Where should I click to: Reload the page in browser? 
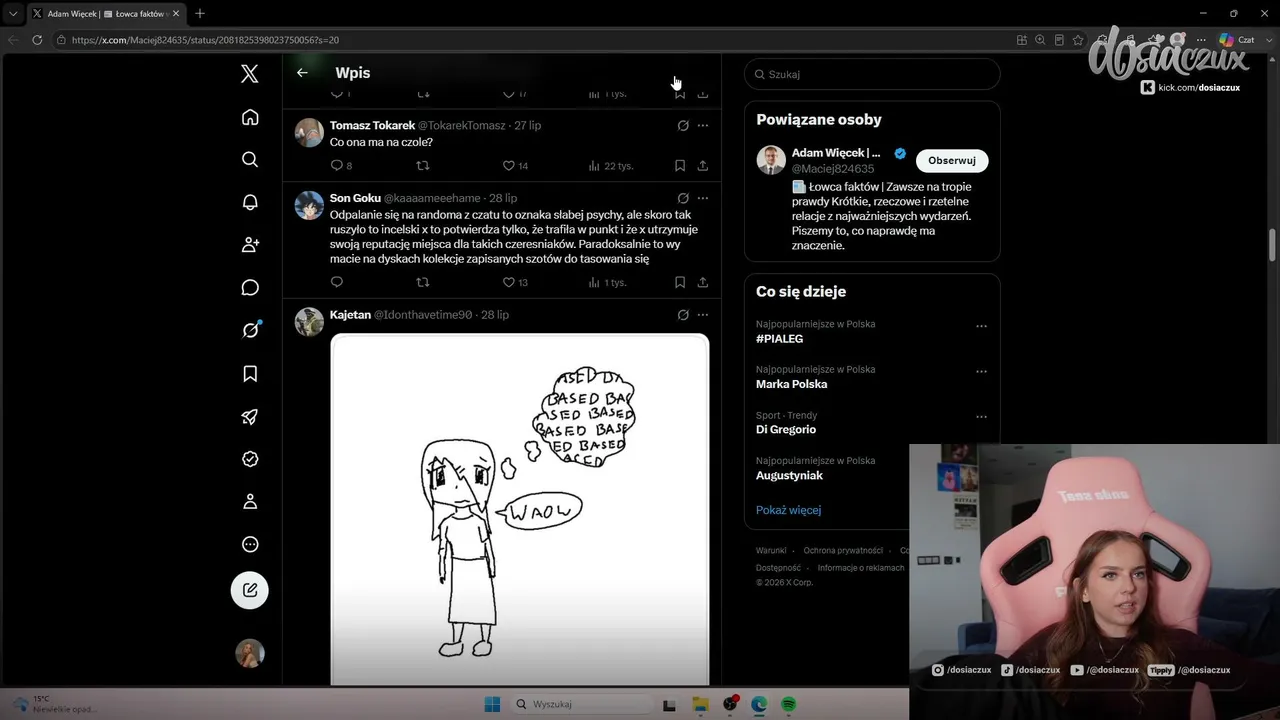37,40
